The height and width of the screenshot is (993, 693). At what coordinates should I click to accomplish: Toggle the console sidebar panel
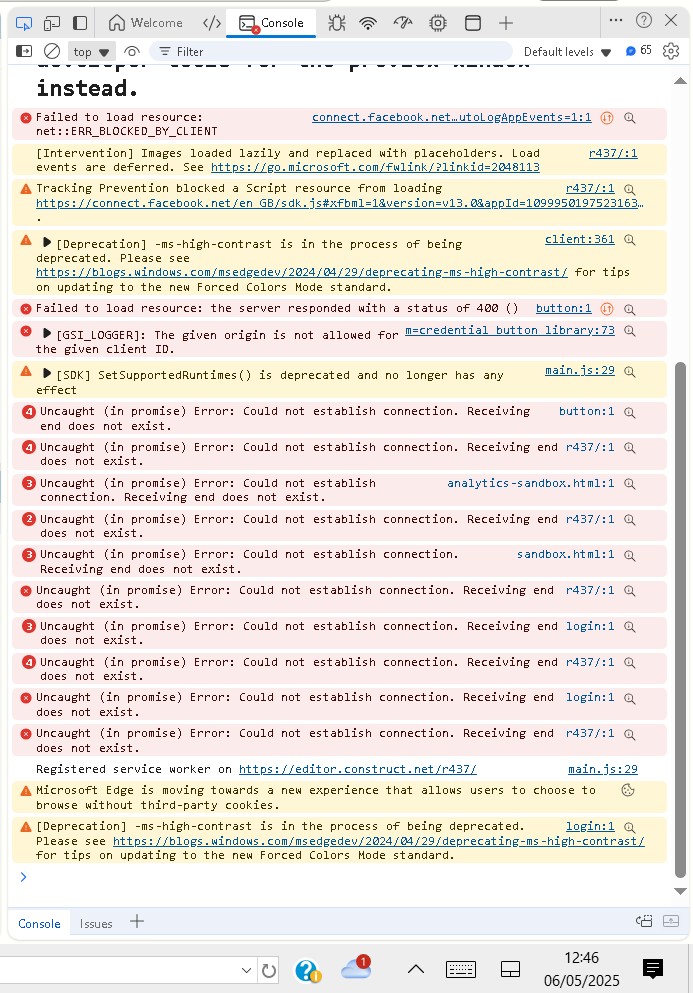coord(24,51)
